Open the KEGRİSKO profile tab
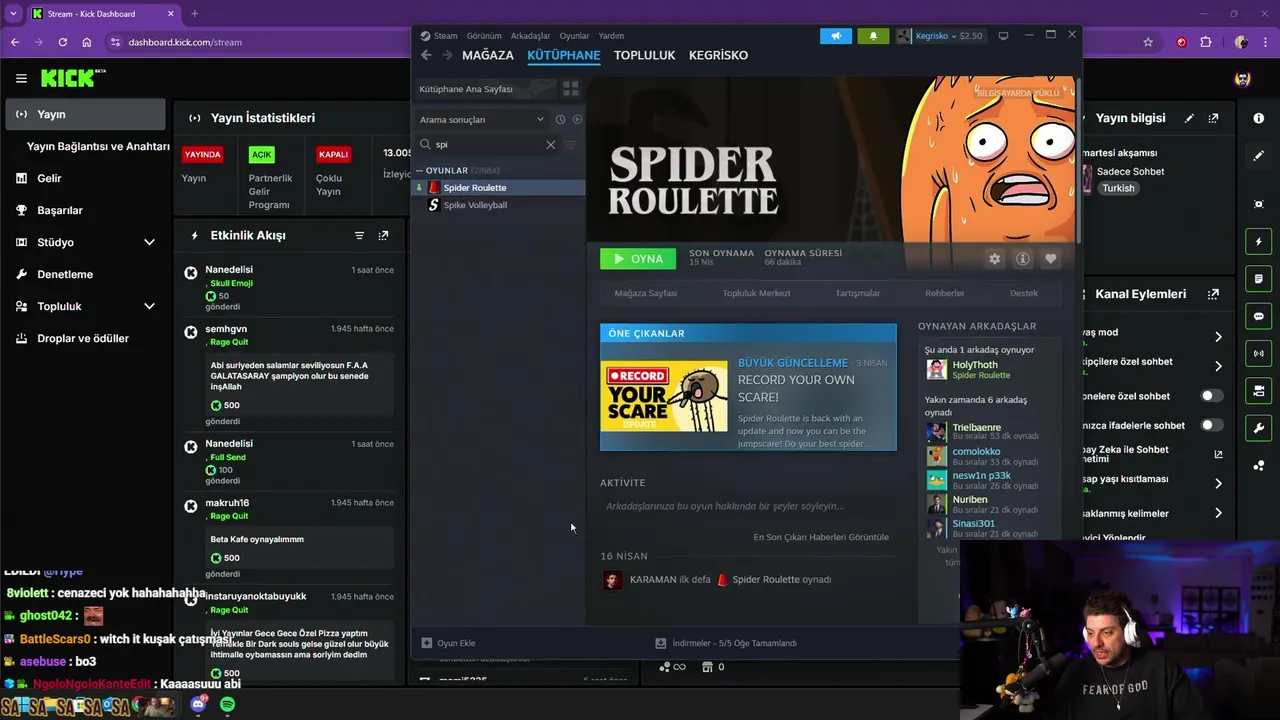Viewport: 1280px width, 720px height. [718, 55]
